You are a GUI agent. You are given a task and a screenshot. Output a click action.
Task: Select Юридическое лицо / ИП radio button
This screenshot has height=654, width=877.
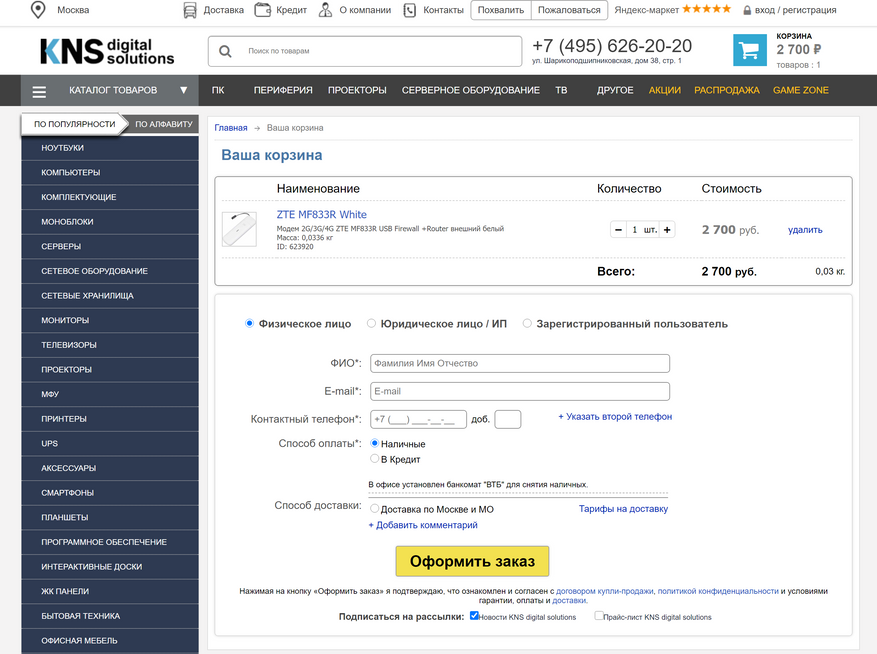372,324
